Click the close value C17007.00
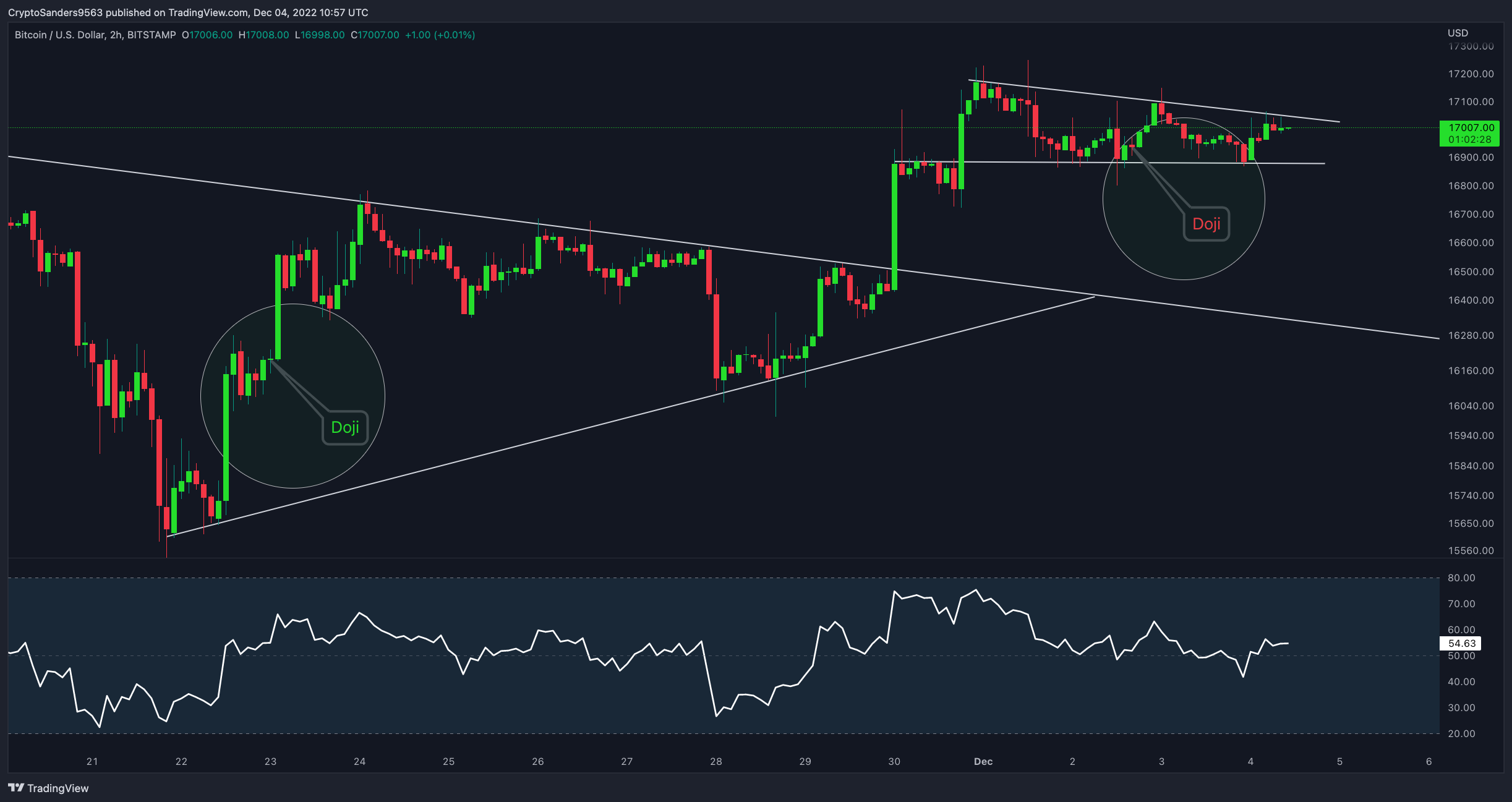This screenshot has height=802, width=1512. 375,35
